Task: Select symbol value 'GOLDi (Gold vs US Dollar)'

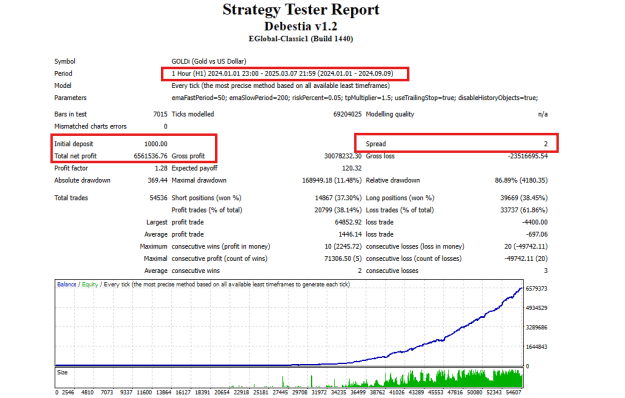Action: (208, 61)
